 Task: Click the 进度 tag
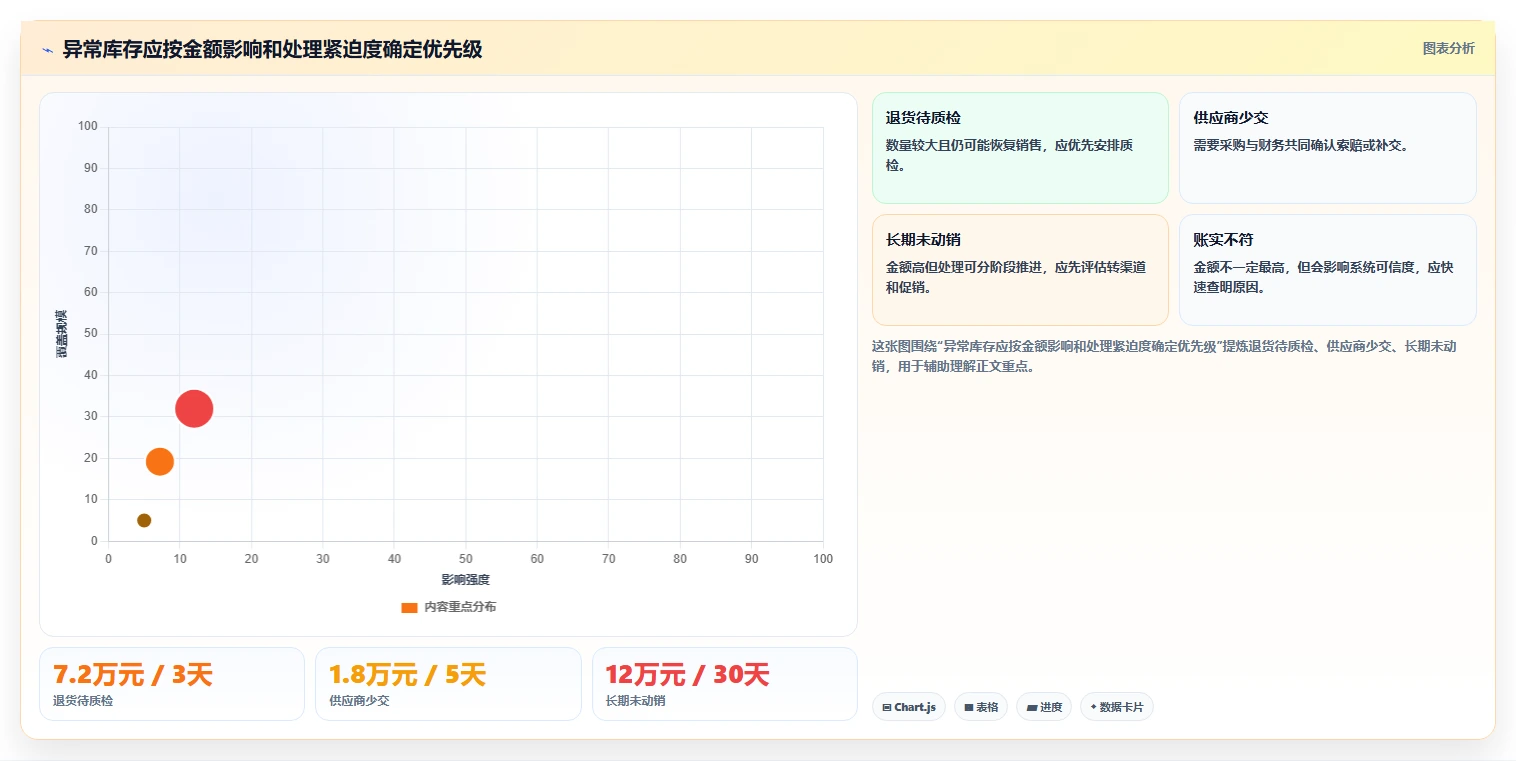[1044, 707]
